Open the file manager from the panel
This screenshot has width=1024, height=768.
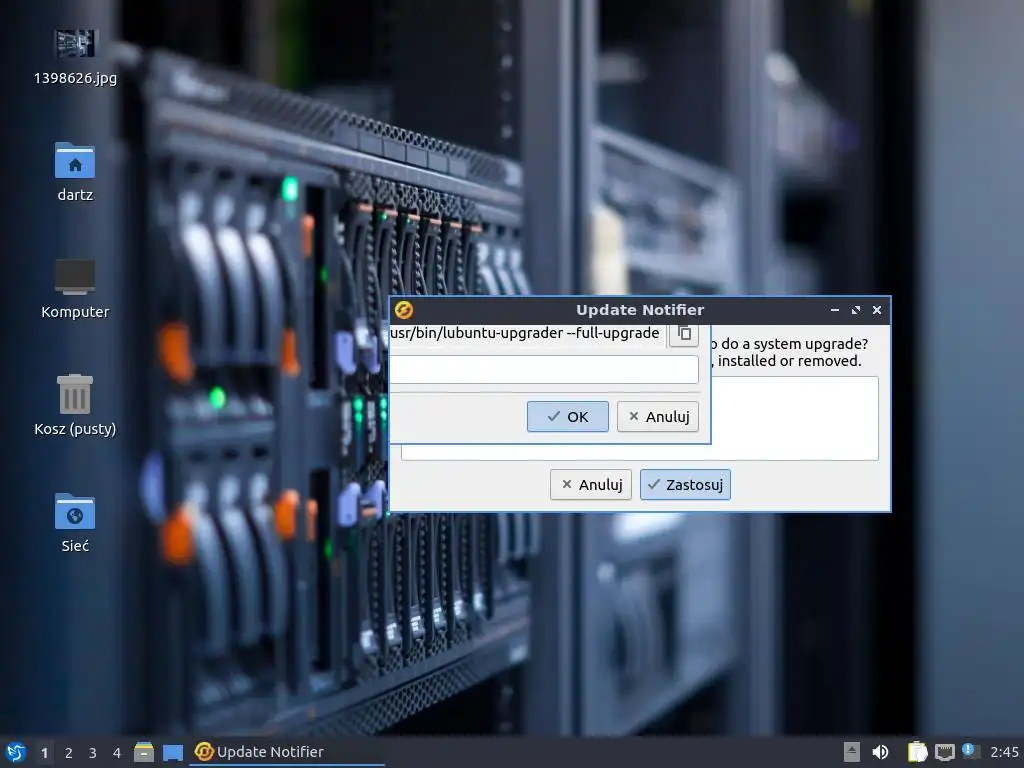point(144,752)
